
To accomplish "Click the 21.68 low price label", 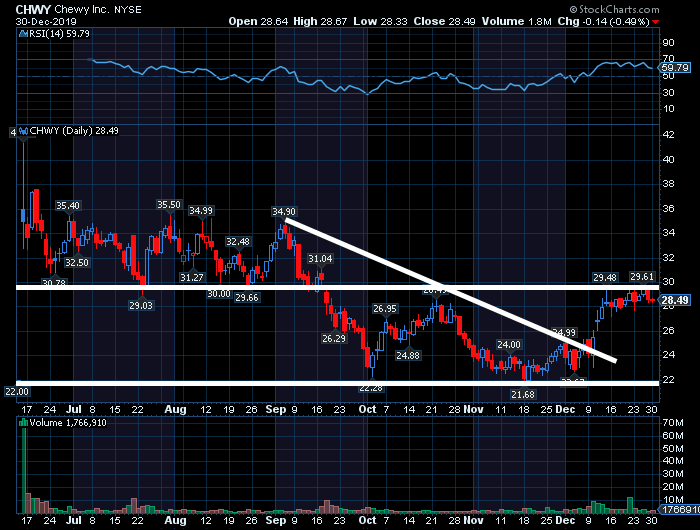I will click(x=523, y=394).
